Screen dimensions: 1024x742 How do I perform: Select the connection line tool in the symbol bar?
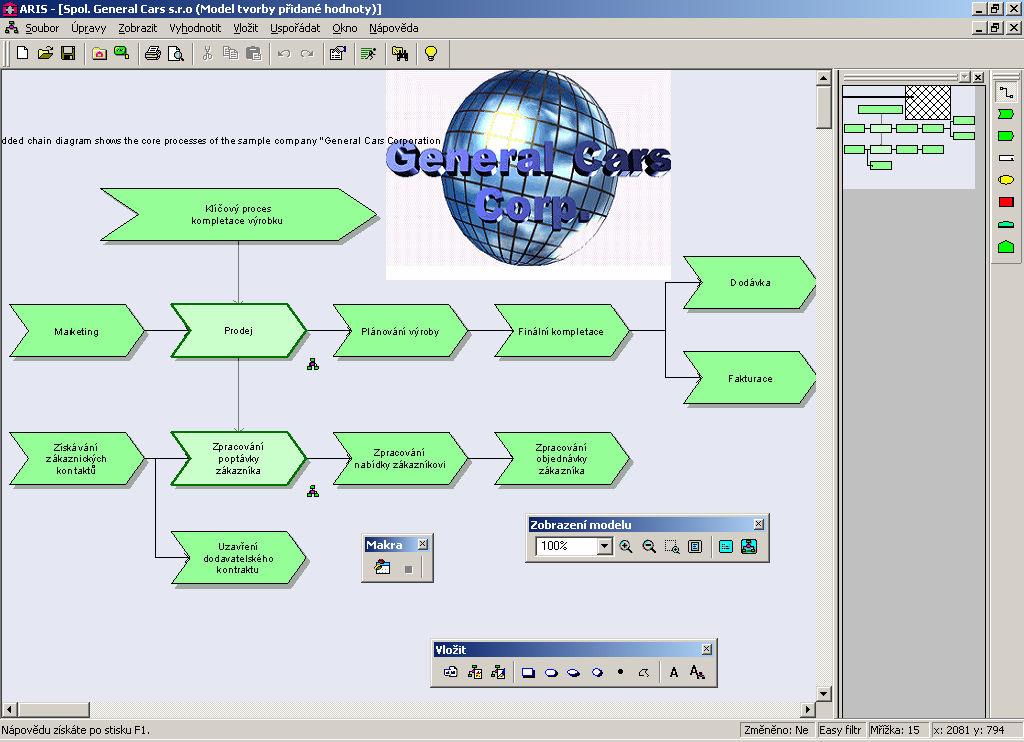[x=1006, y=92]
